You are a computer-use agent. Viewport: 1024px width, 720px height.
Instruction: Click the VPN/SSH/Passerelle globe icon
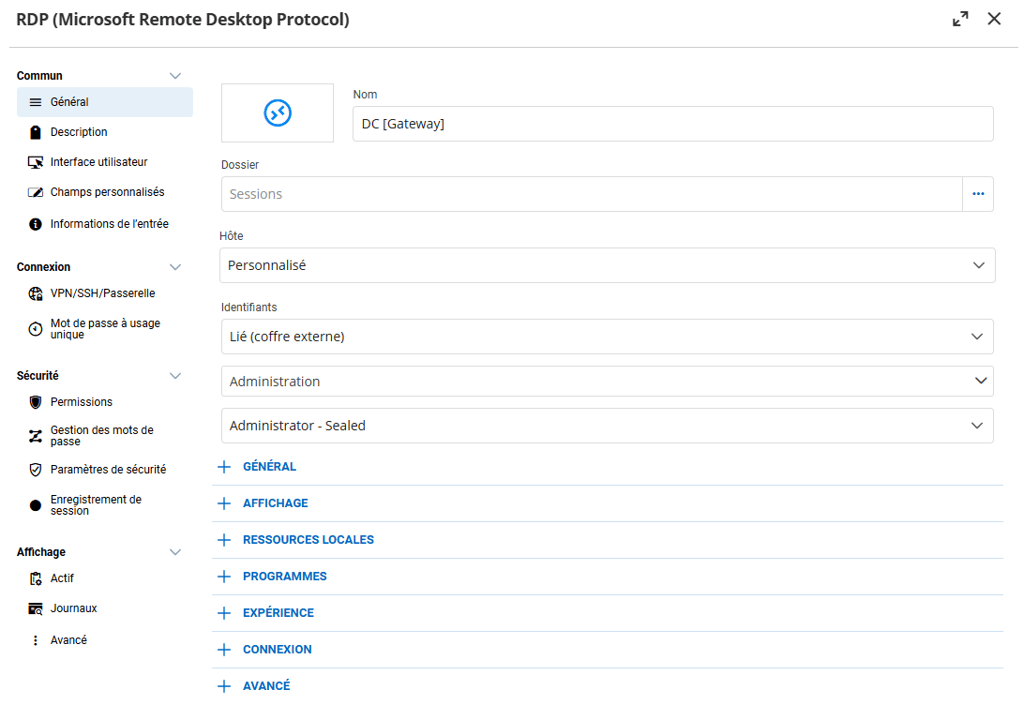[x=35, y=294]
